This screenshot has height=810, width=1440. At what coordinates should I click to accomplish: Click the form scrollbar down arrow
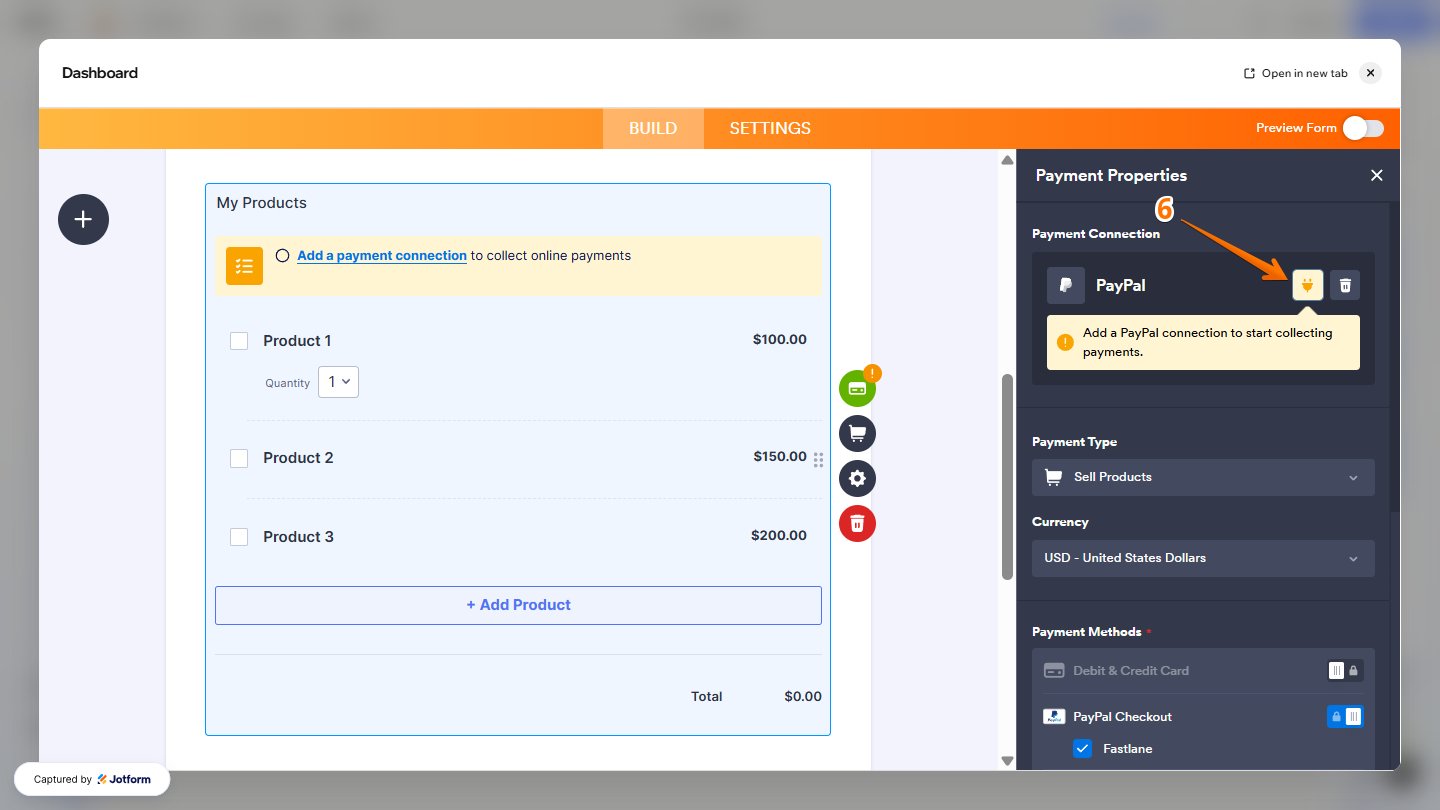[x=1007, y=761]
